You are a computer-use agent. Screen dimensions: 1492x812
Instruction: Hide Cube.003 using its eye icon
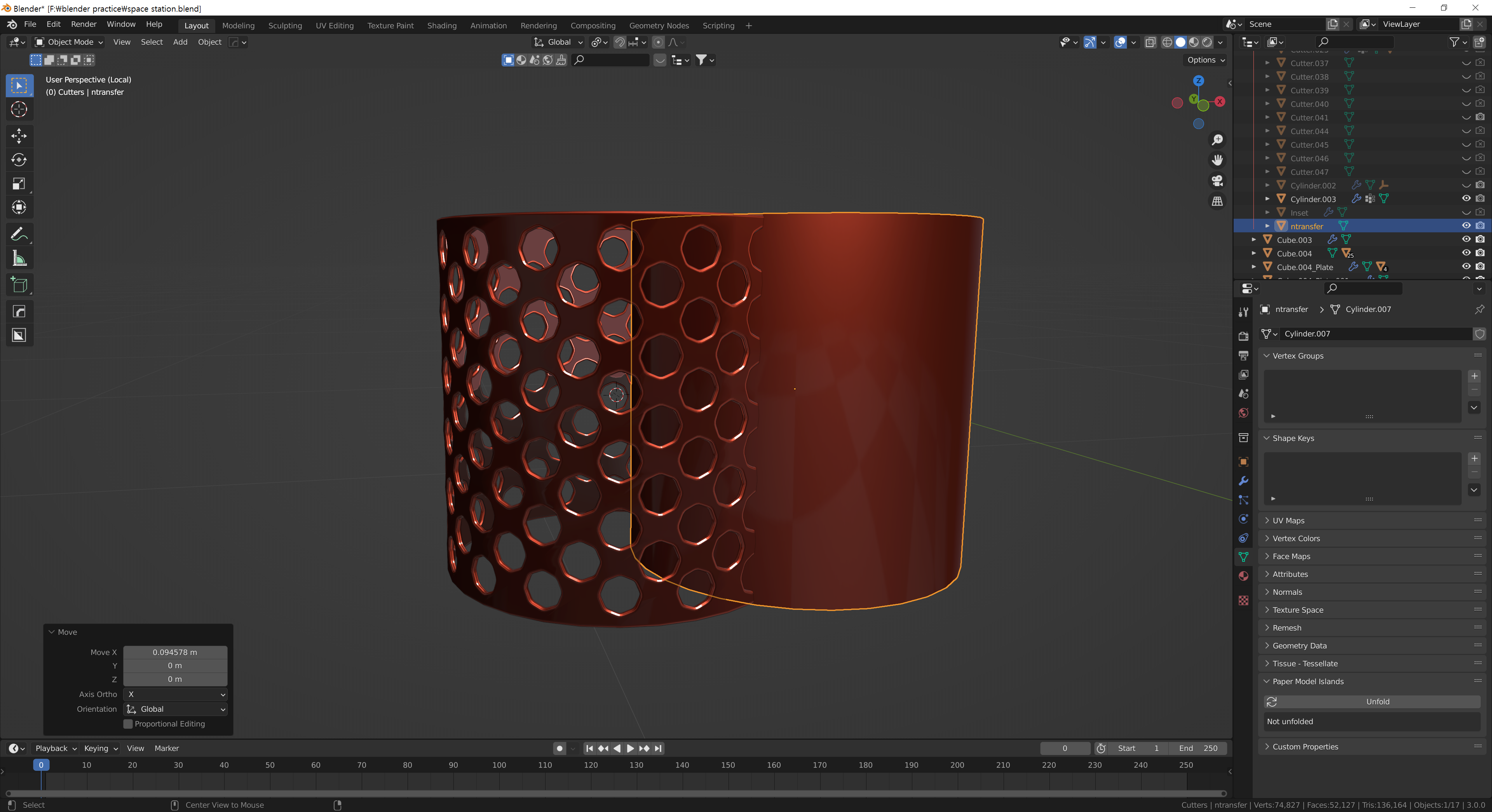pyautogui.click(x=1466, y=239)
